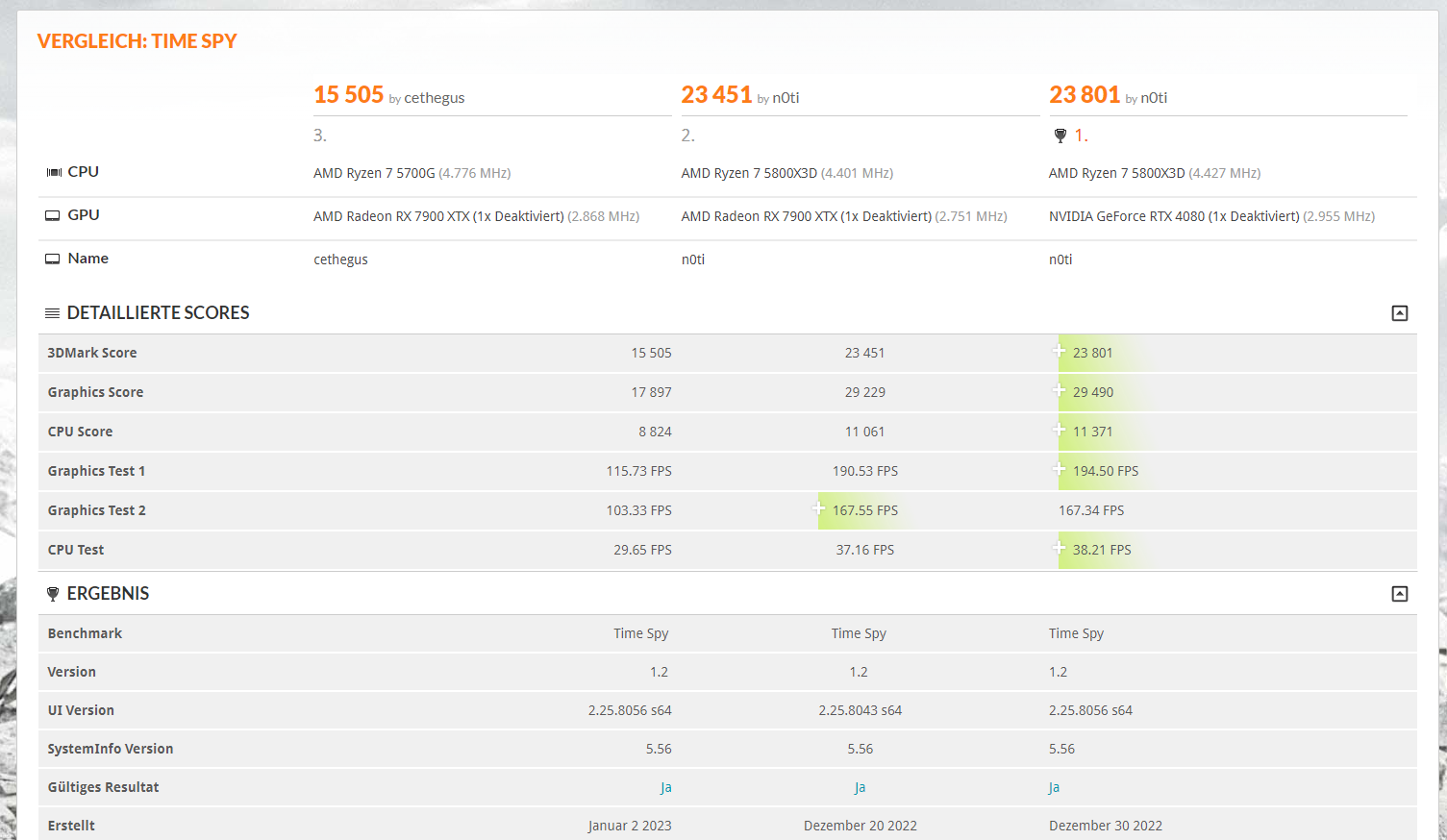The height and width of the screenshot is (840, 1447).
Task: Click the plus marker beside 23 801
Action: point(1059,351)
